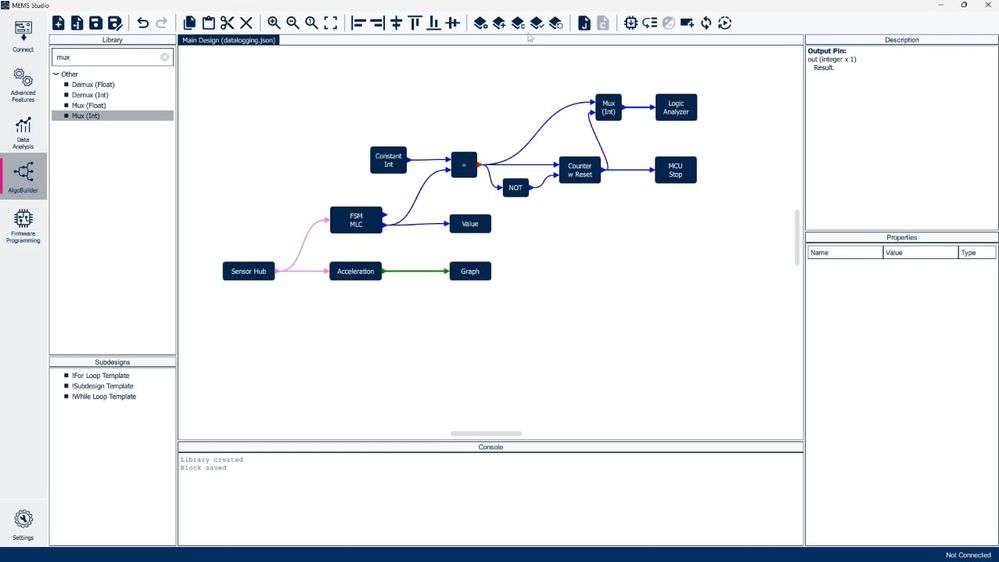Select the MCU Stop block
The image size is (999, 562).
pyautogui.click(x=675, y=170)
